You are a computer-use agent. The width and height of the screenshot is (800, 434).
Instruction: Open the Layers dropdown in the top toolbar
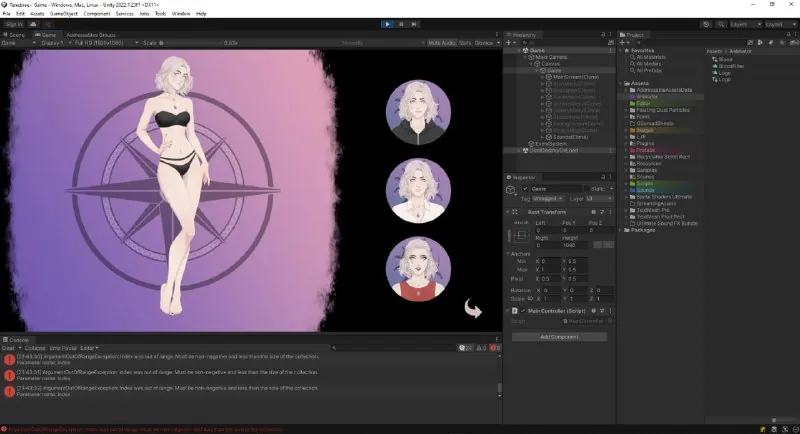tap(745, 24)
